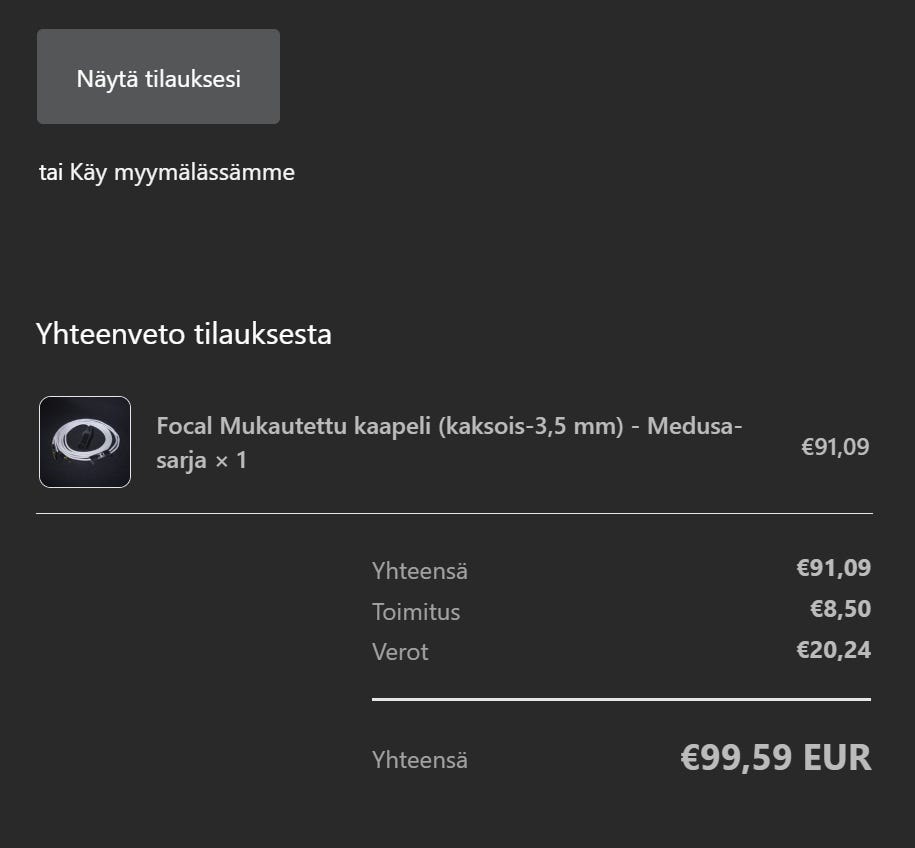View order details with Näytä tilauksesi
Viewport: 915px width, 848px height.
click(x=157, y=76)
